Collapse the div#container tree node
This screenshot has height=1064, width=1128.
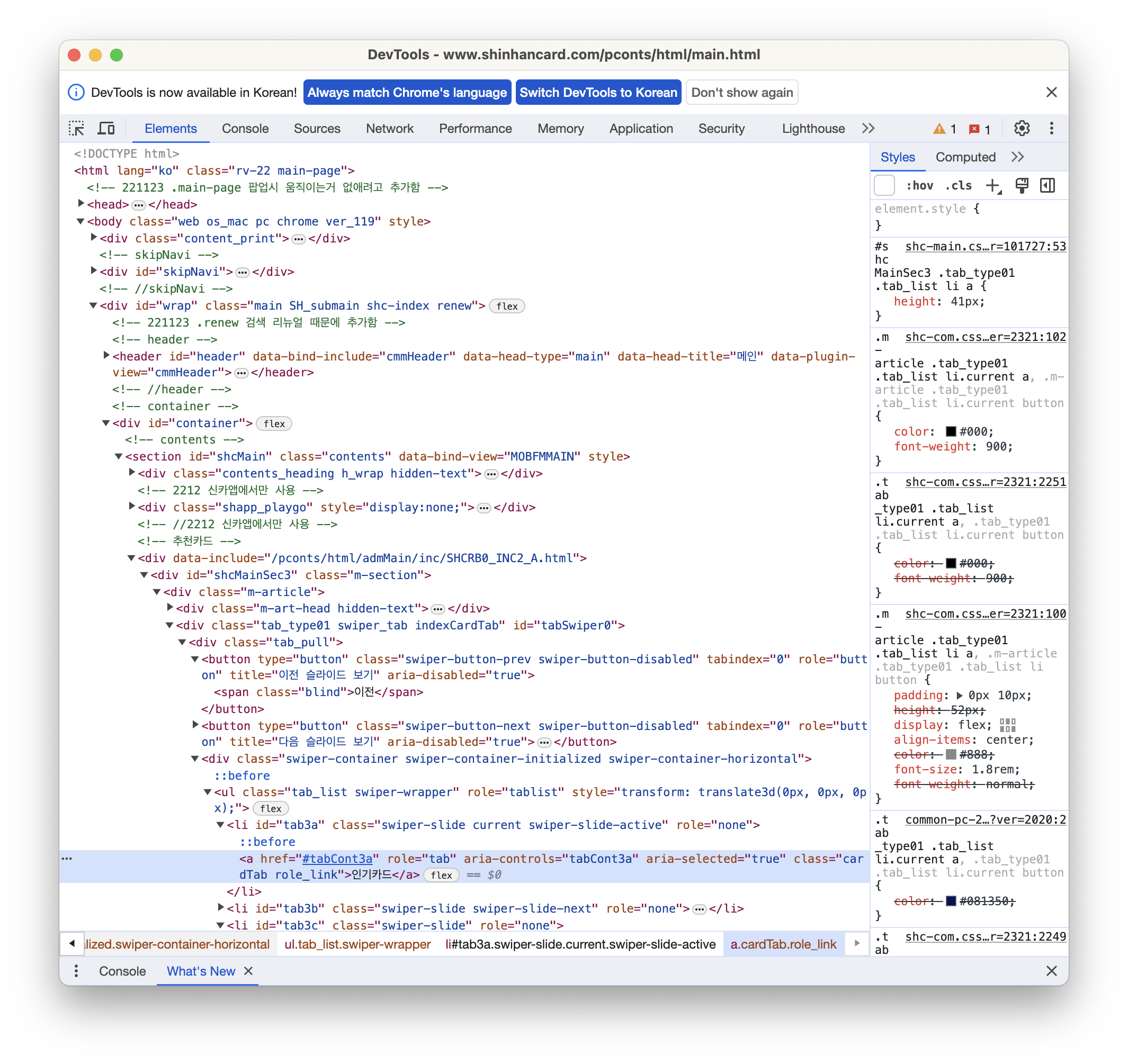106,423
